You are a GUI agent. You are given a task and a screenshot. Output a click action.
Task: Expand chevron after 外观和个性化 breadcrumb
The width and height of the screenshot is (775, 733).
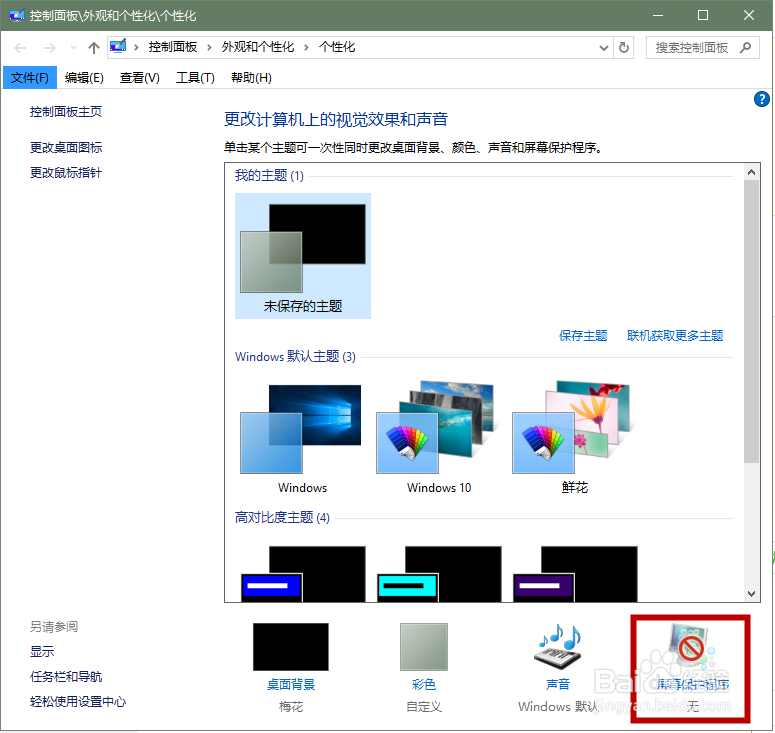306,47
